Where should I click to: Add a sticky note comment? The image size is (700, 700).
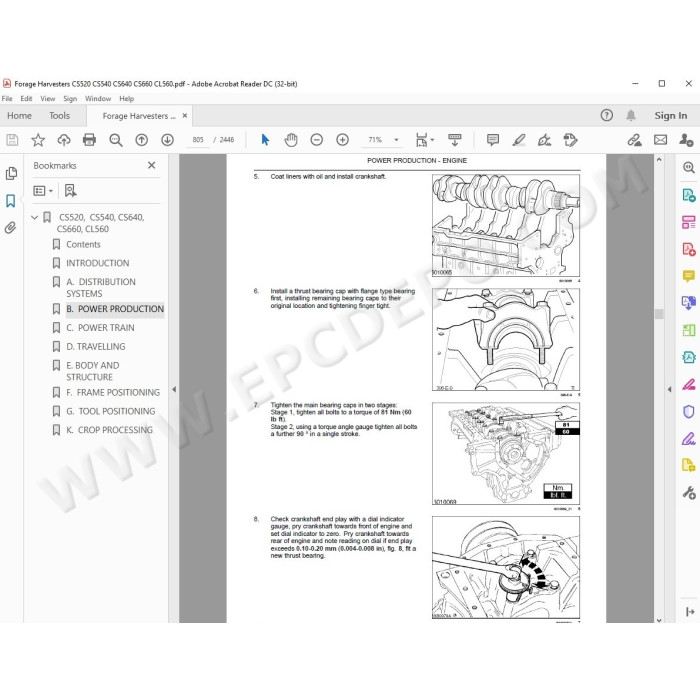(493, 140)
